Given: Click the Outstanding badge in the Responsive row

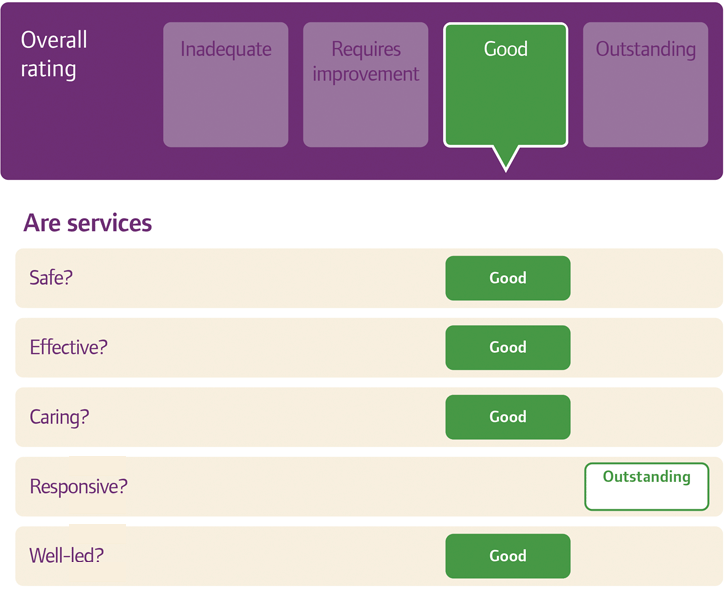Looking at the screenshot, I should [646, 487].
